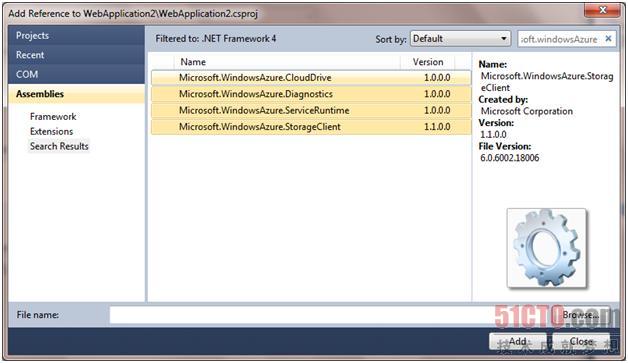Screen dimensions: 628x363
Task: Click the Browse... button
Action: (x=580, y=315)
